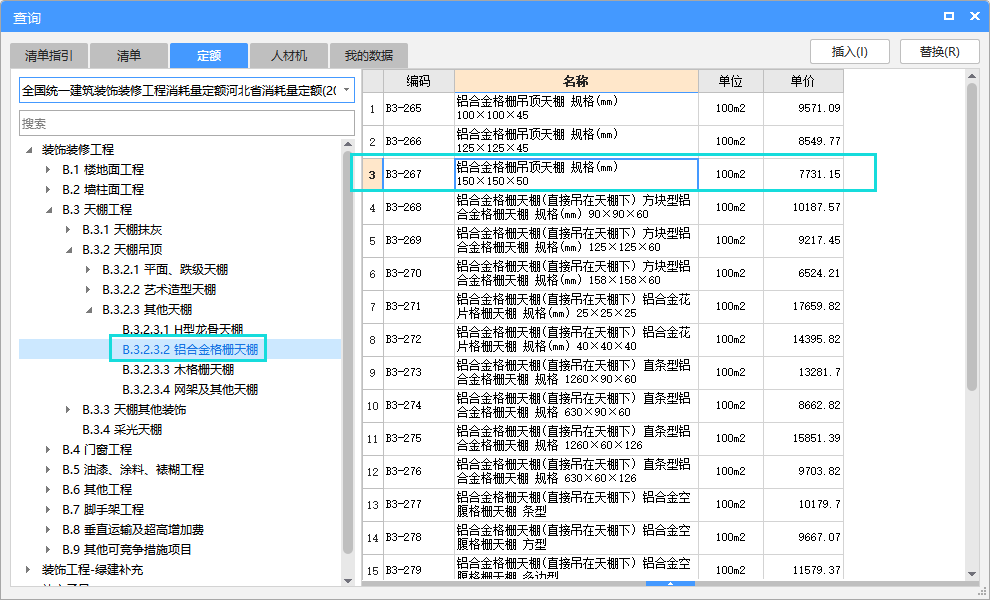Open the 人材机 tab
This screenshot has height=600, width=990.
pos(289,56)
